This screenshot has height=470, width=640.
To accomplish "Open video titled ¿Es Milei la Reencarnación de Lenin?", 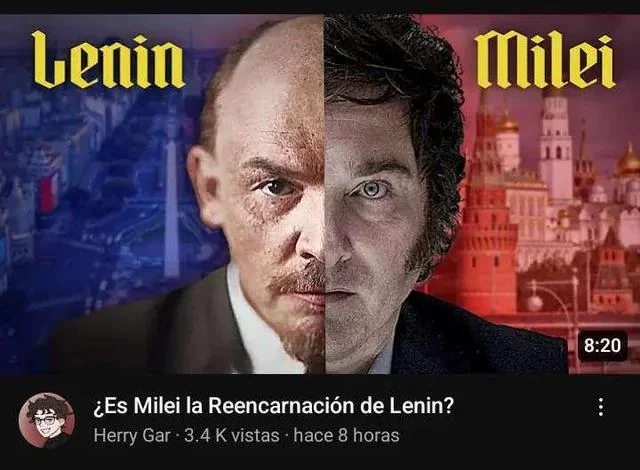I will click(273, 406).
